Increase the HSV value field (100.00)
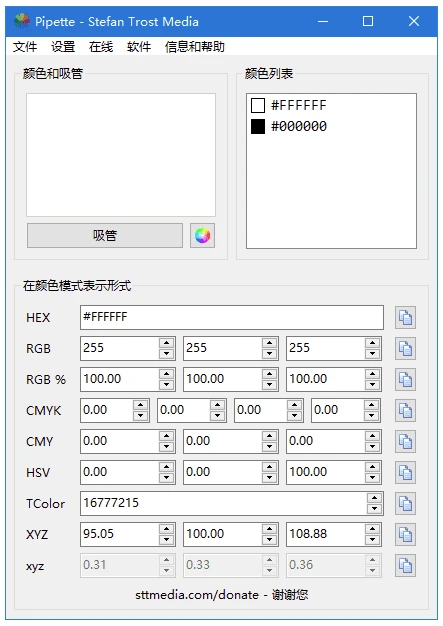The width and height of the screenshot is (443, 626). (372, 467)
